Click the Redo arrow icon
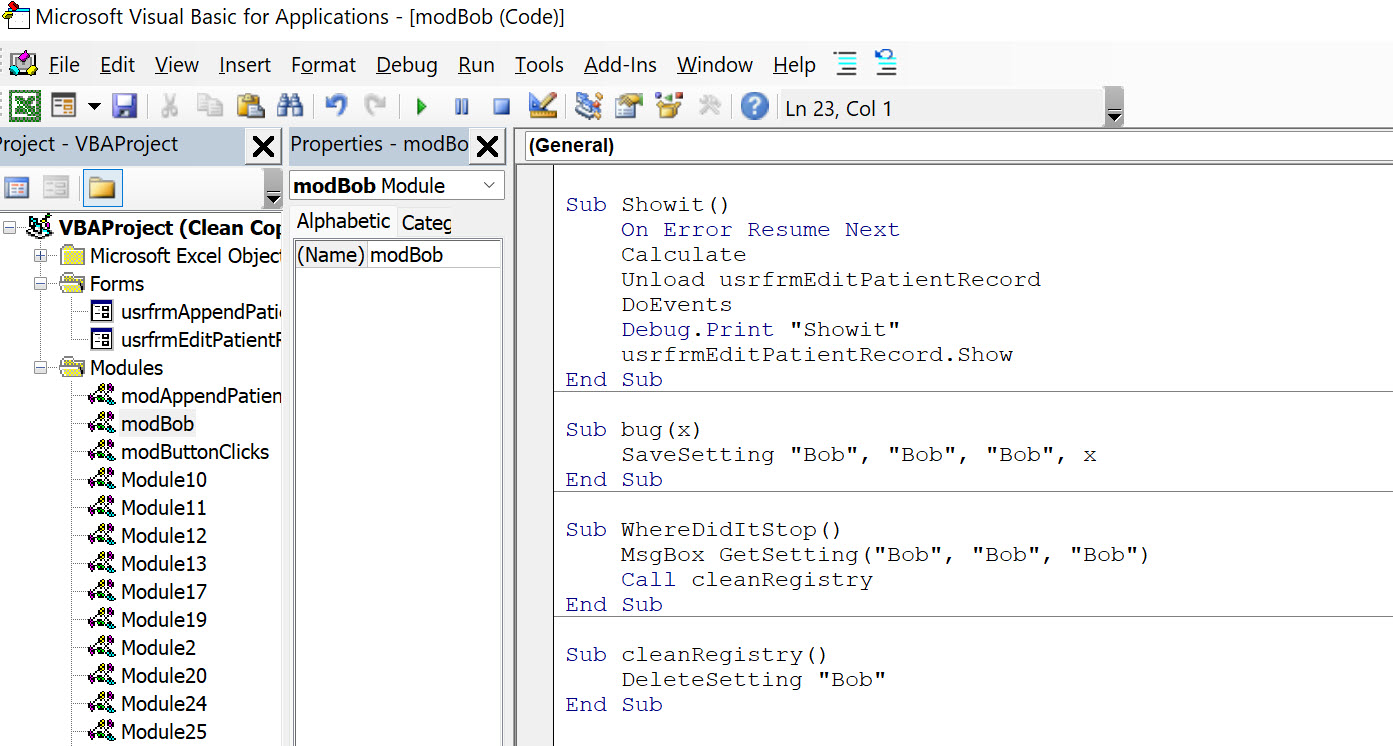Image resolution: width=1393 pixels, height=746 pixels. click(375, 106)
